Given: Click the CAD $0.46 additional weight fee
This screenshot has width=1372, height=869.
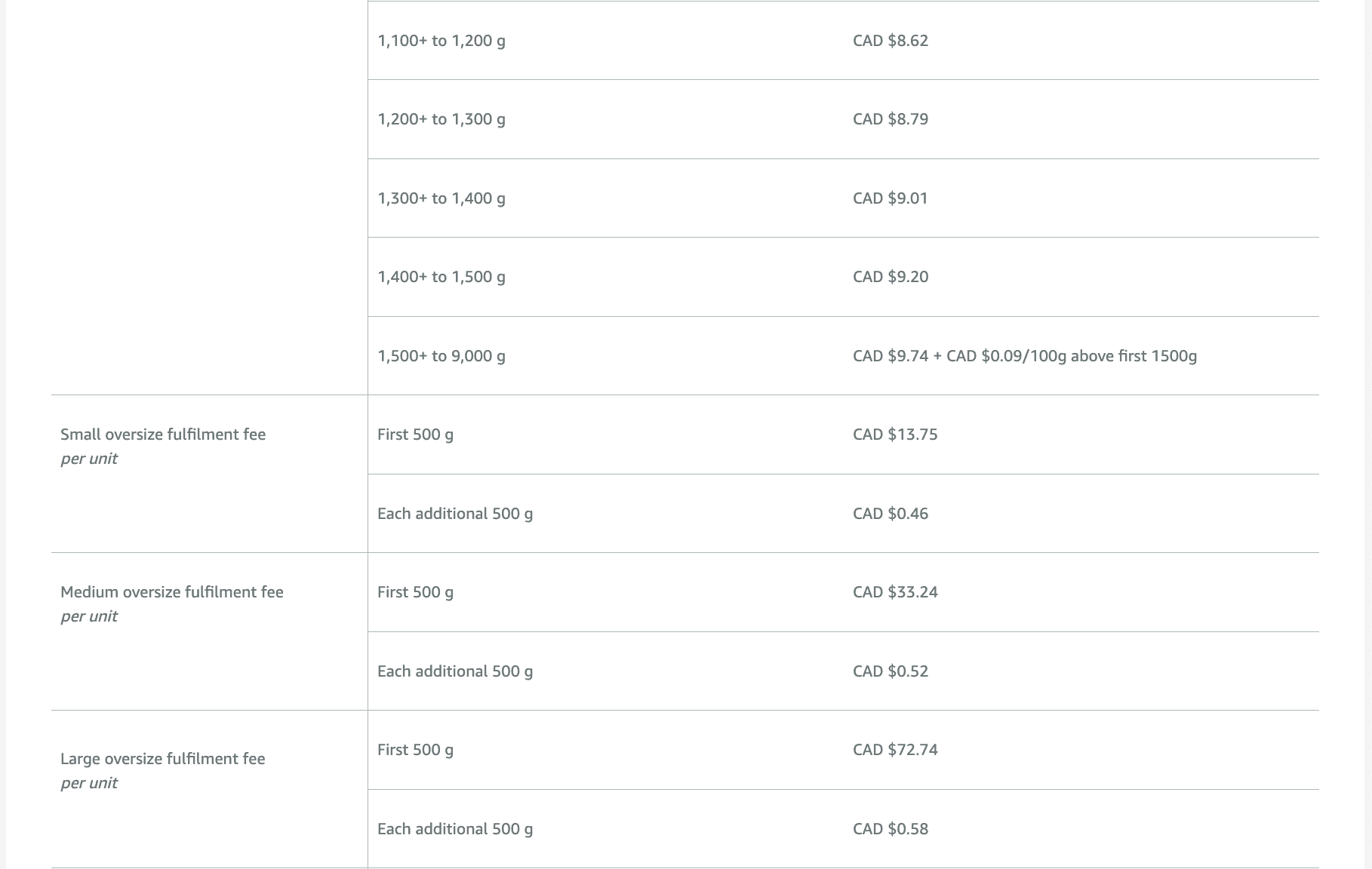Looking at the screenshot, I should point(891,514).
